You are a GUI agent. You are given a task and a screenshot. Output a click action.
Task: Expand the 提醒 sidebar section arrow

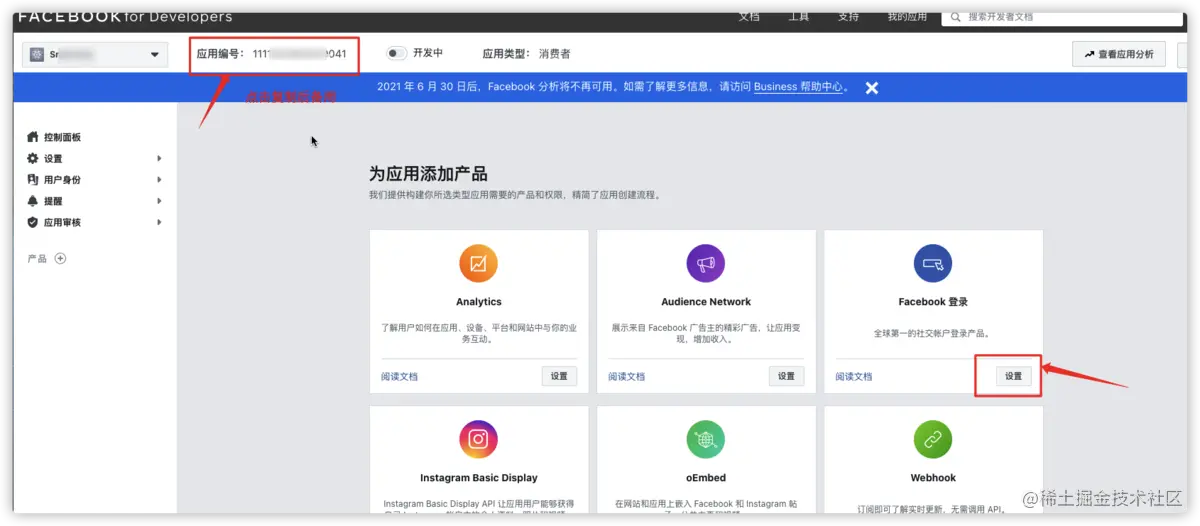point(159,201)
